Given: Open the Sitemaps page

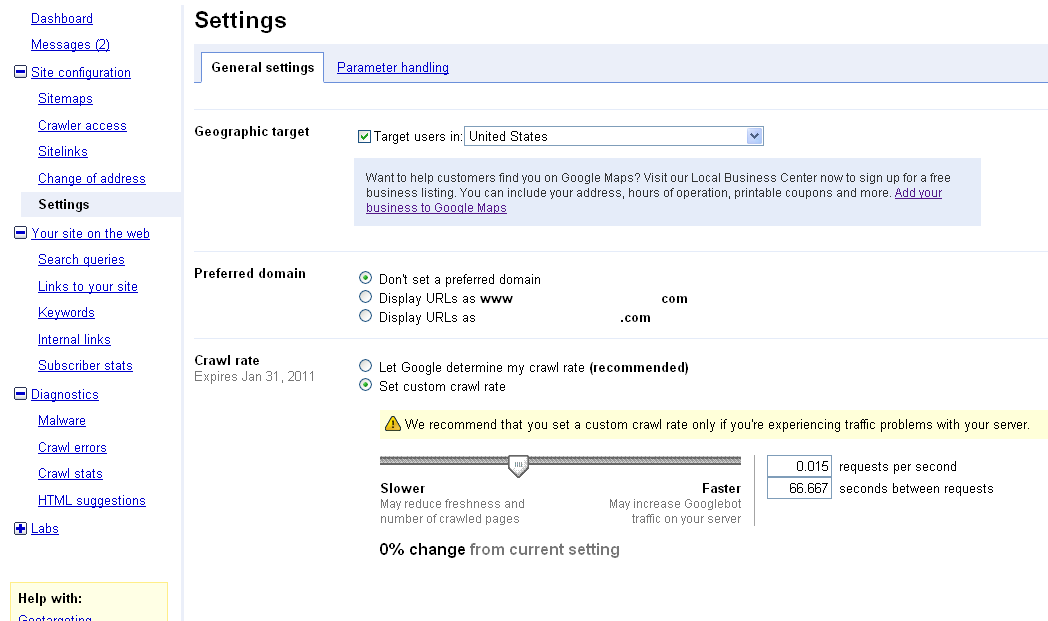Looking at the screenshot, I should pyautogui.click(x=65, y=99).
